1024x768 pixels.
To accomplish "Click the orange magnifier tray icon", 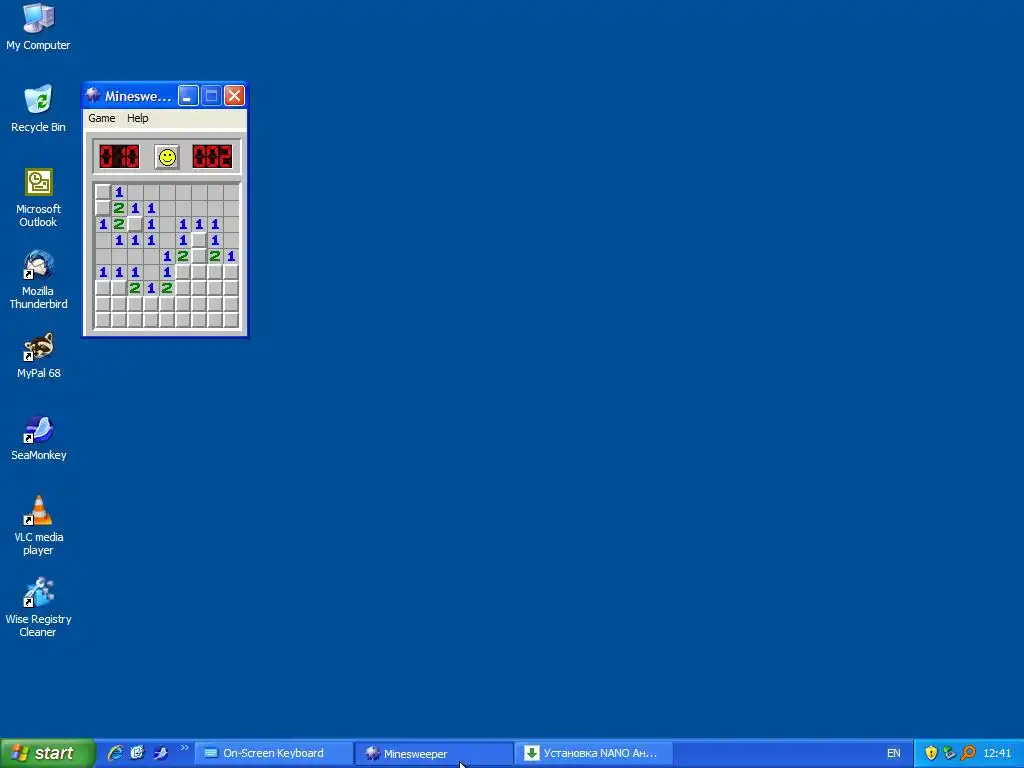I will pos(968,753).
